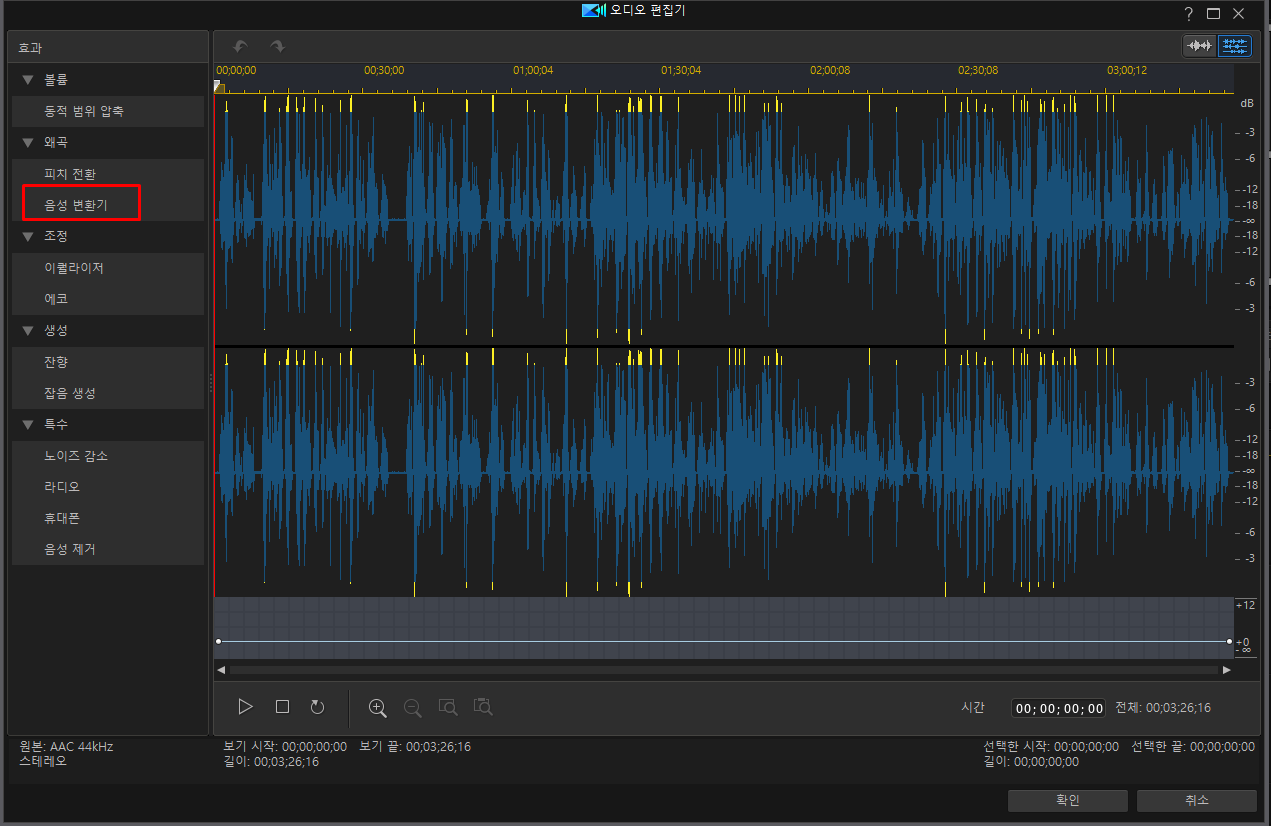Confirm changes with the 확인 button
This screenshot has height=826, width=1271.
coord(1068,800)
